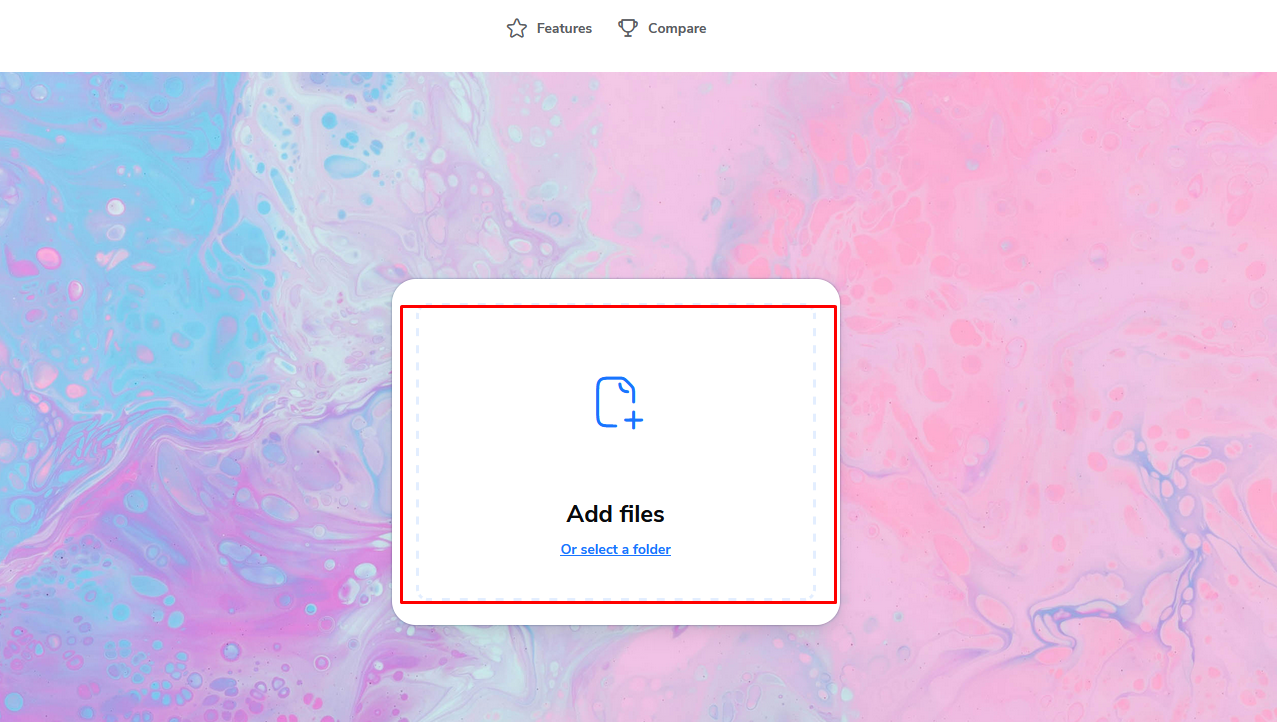Click the add-document icon in the drop zone

point(615,404)
